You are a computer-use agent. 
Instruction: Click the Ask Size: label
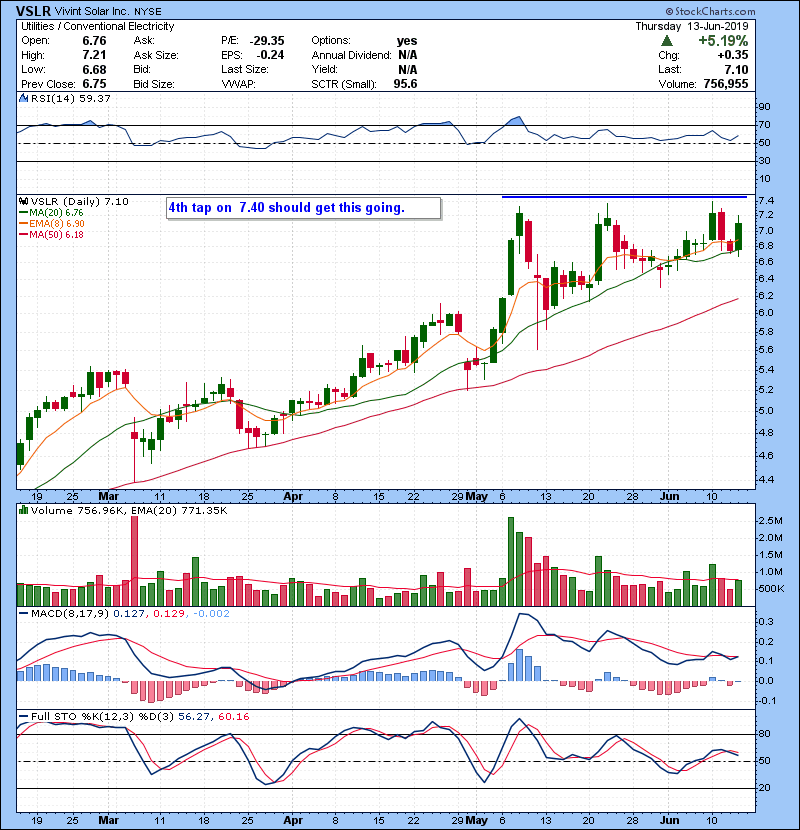click(156, 55)
